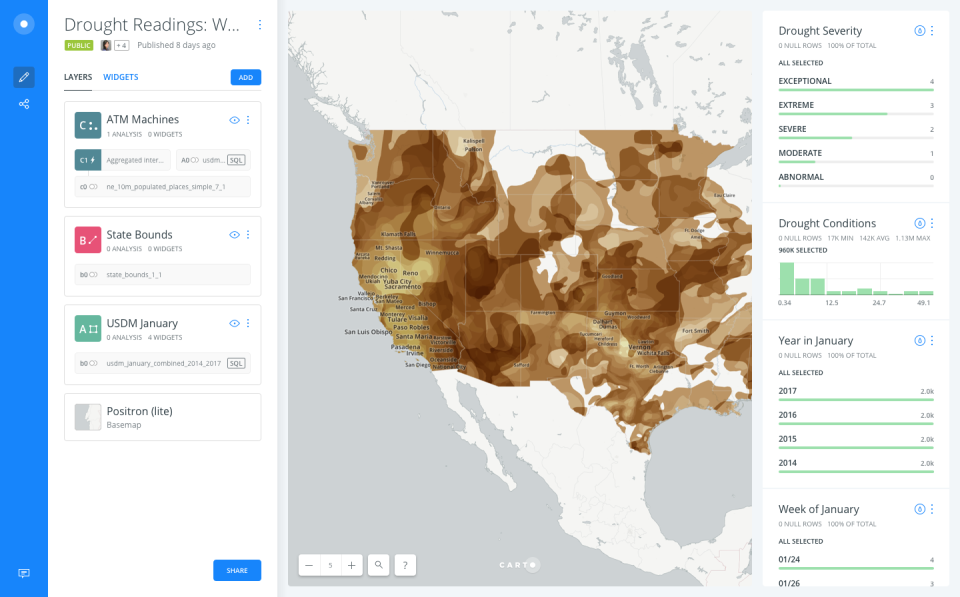Click the Share button
Image resolution: width=960 pixels, height=597 pixels.
pyautogui.click(x=237, y=570)
